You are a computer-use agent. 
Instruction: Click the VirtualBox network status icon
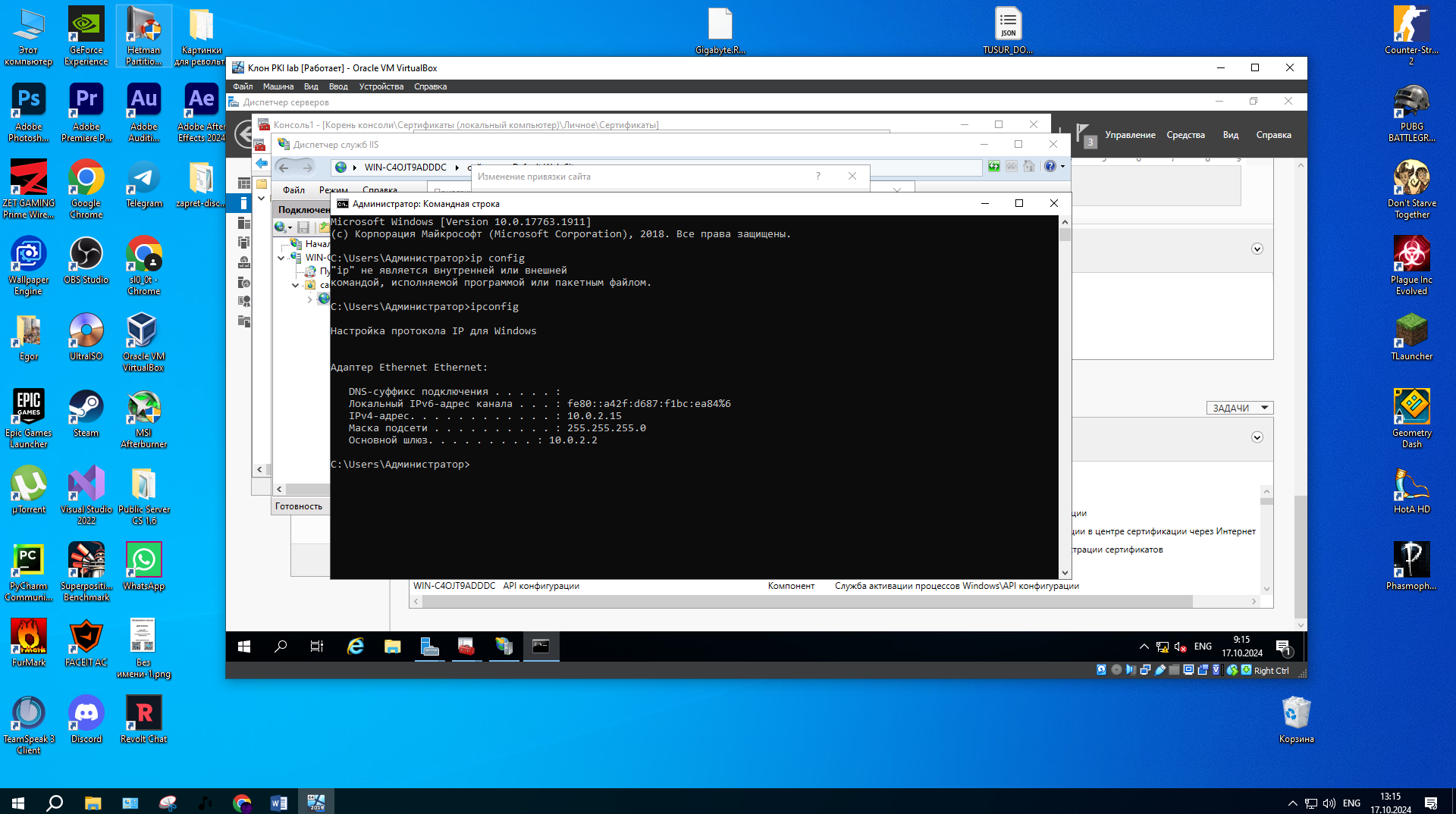[x=1145, y=670]
